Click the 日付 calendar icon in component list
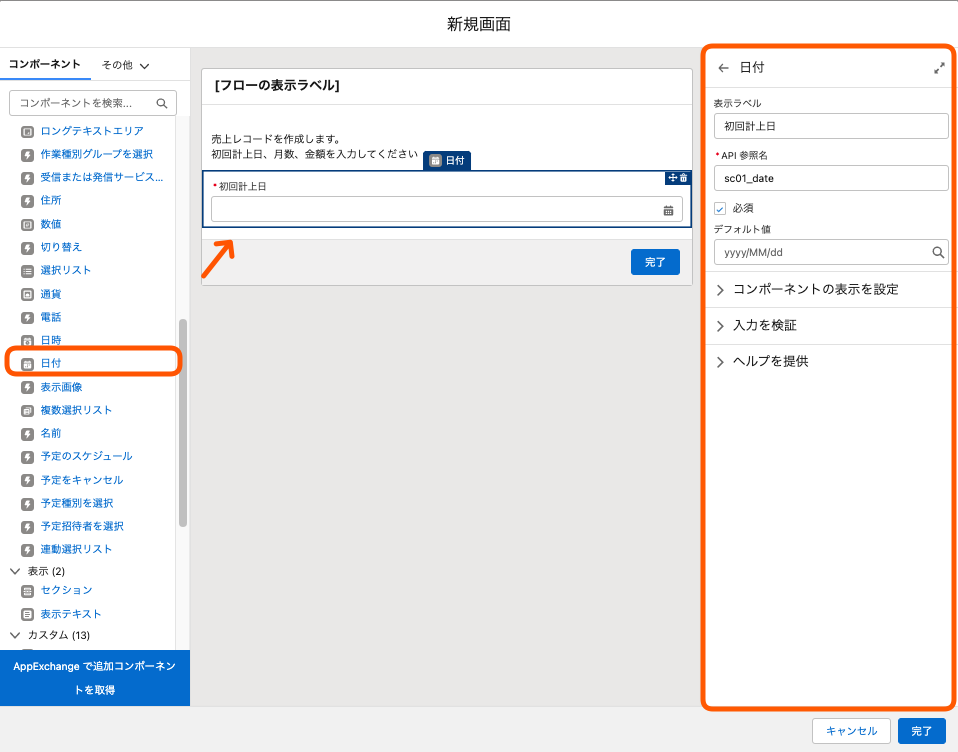Image resolution: width=958 pixels, height=752 pixels. click(27, 364)
